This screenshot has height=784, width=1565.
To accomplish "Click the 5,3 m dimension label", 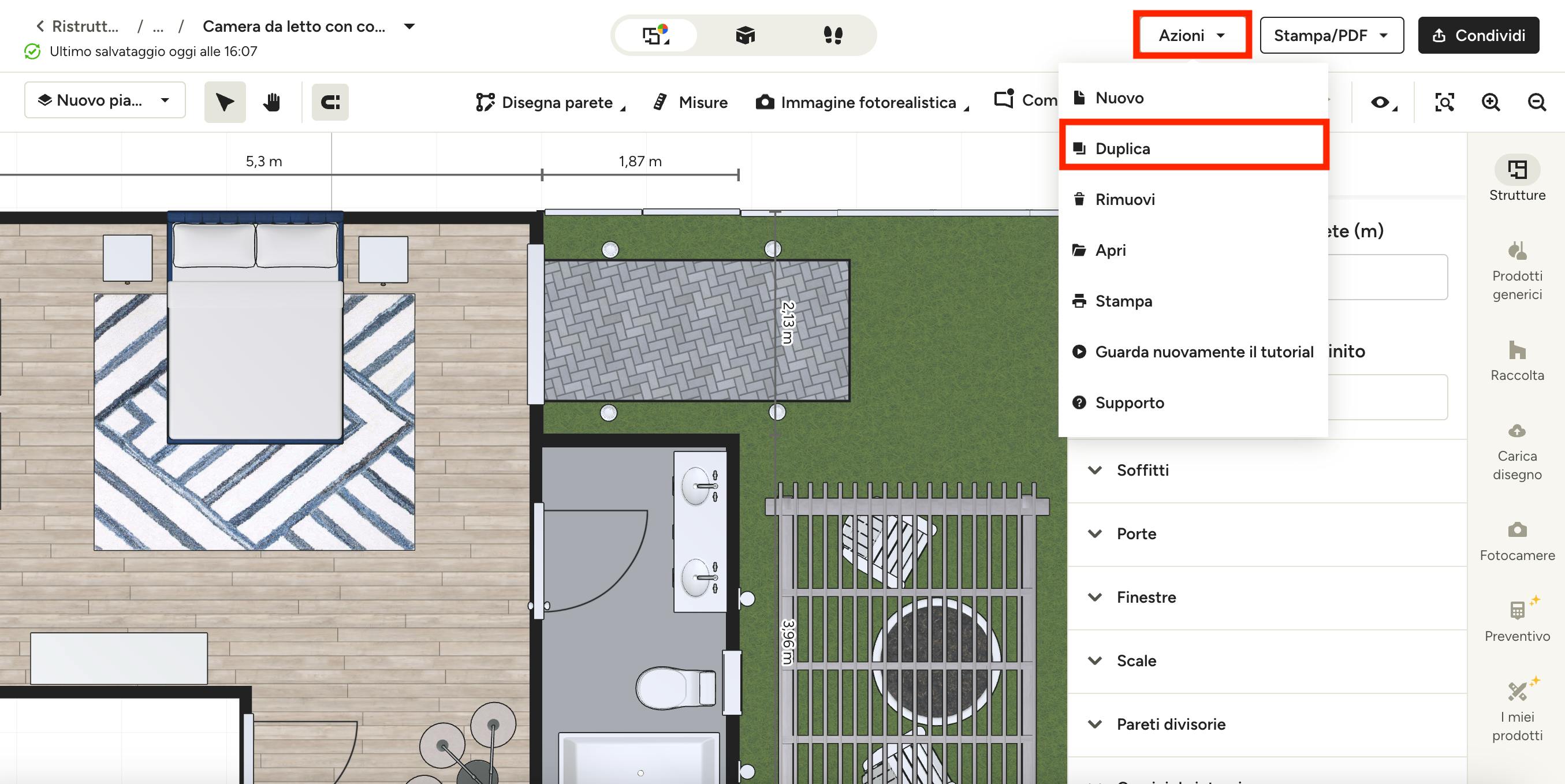I will point(264,161).
